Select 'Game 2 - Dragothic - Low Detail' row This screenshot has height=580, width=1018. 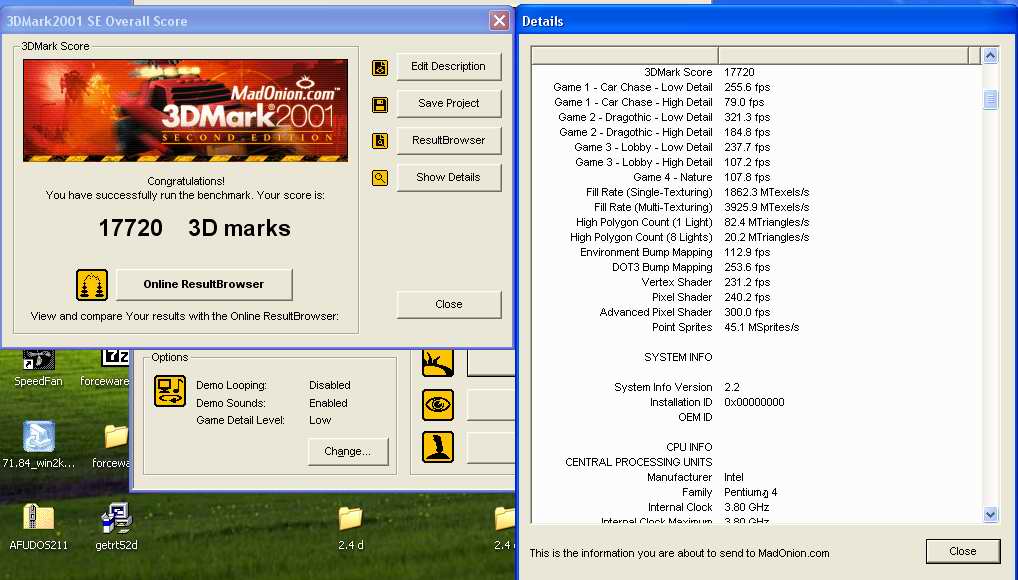[756, 117]
